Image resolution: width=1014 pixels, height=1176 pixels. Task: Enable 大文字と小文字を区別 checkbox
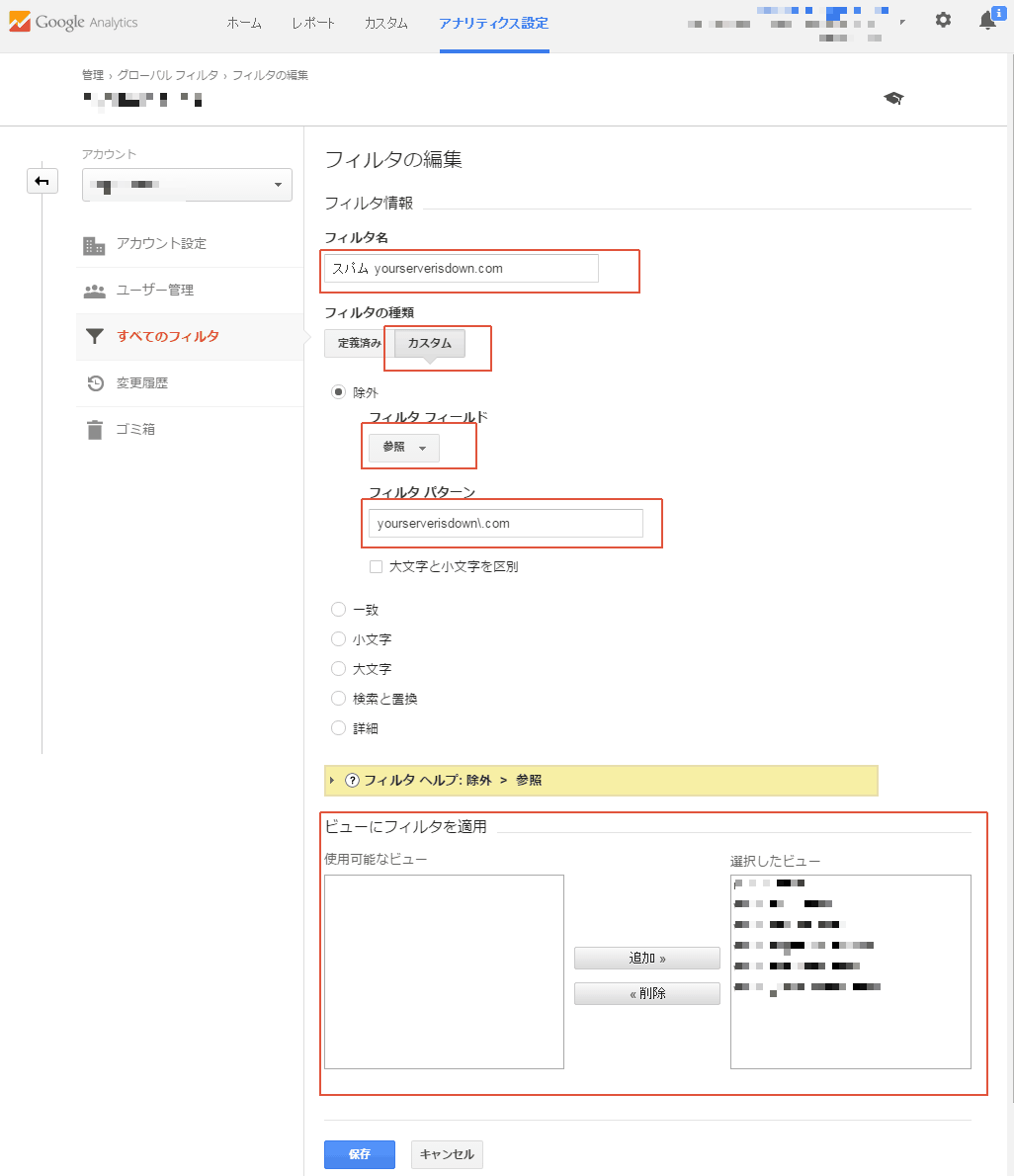(x=376, y=567)
